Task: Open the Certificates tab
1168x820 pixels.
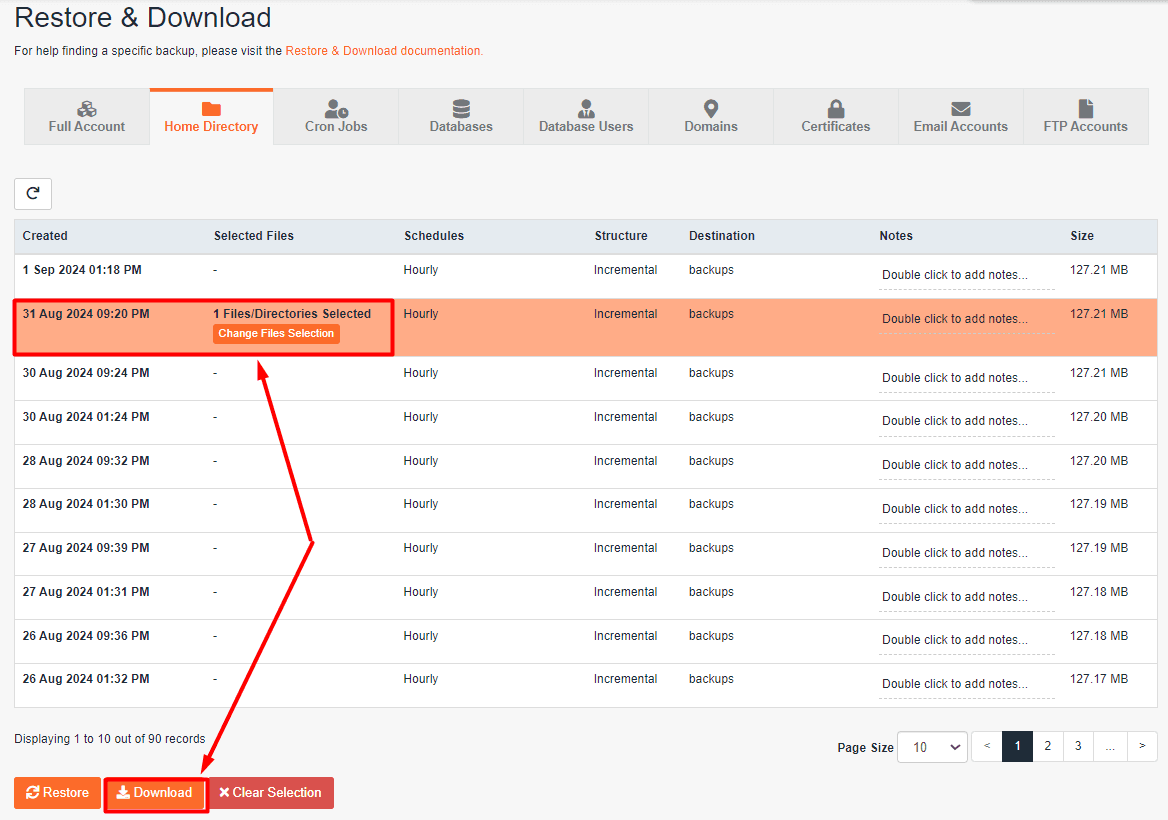Action: coord(836,116)
